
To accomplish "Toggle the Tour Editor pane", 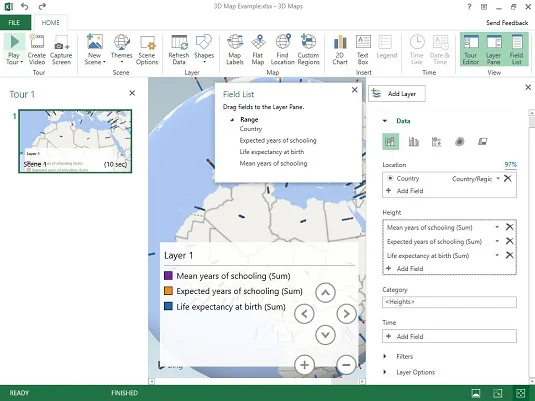I will 471,49.
